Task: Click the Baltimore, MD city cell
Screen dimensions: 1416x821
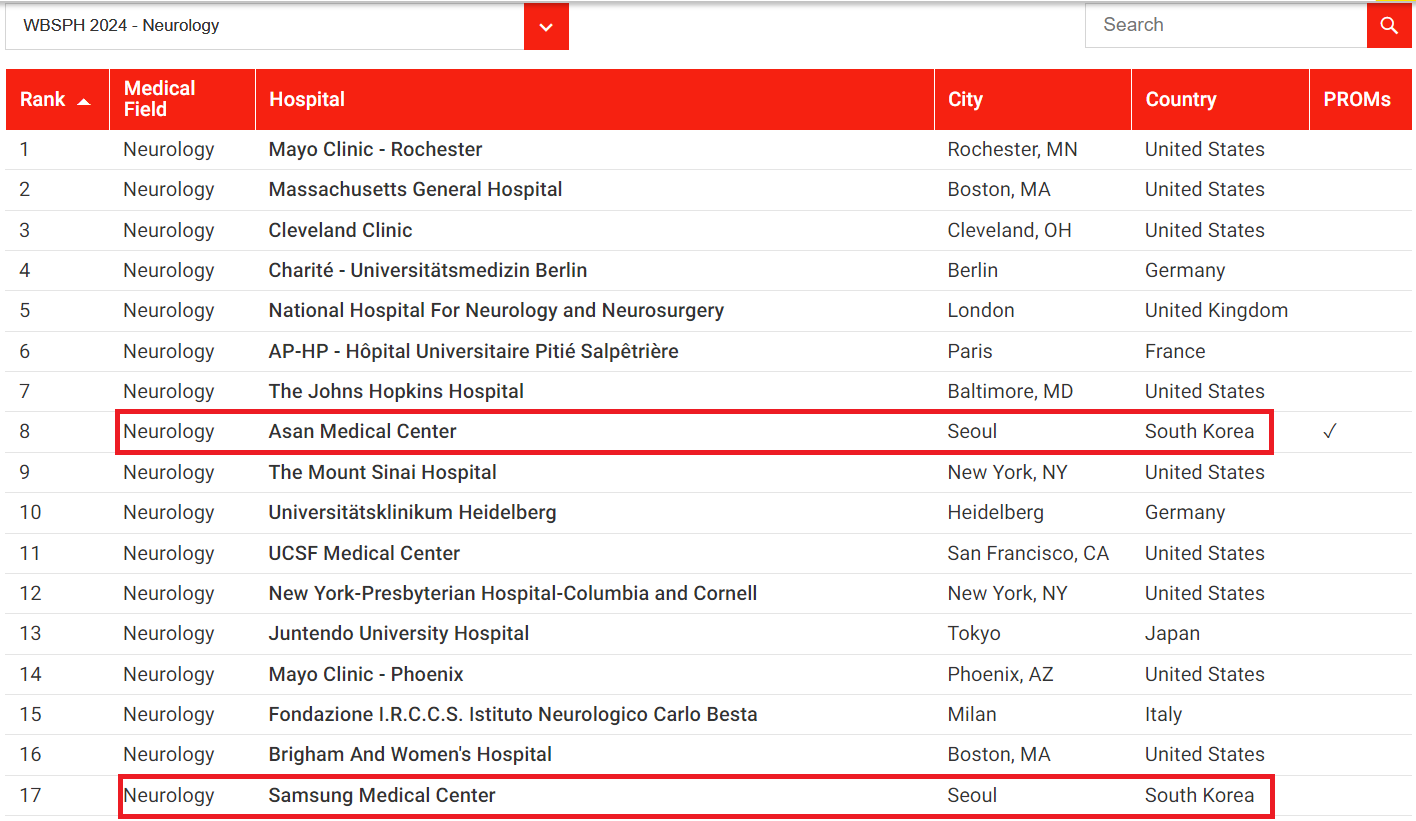Action: 1010,391
